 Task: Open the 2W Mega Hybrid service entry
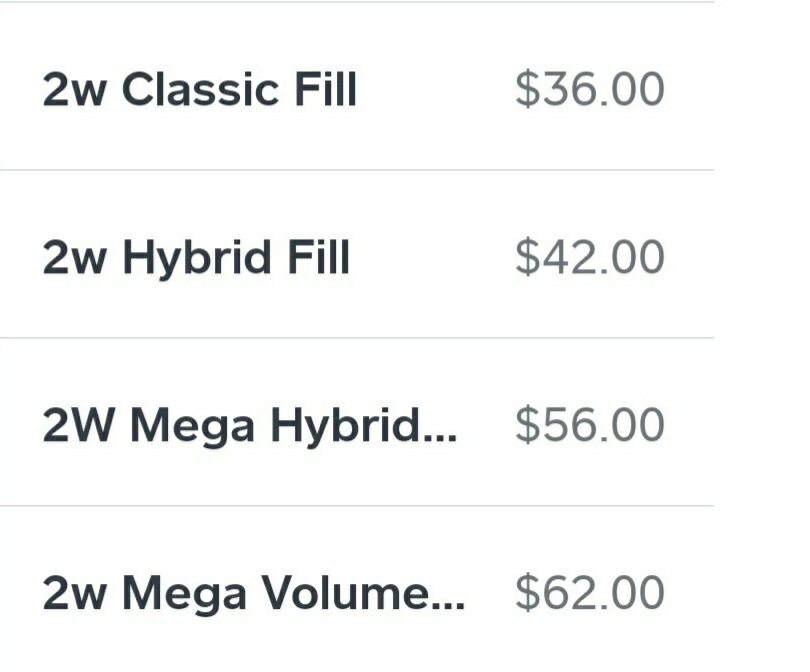tap(249, 426)
